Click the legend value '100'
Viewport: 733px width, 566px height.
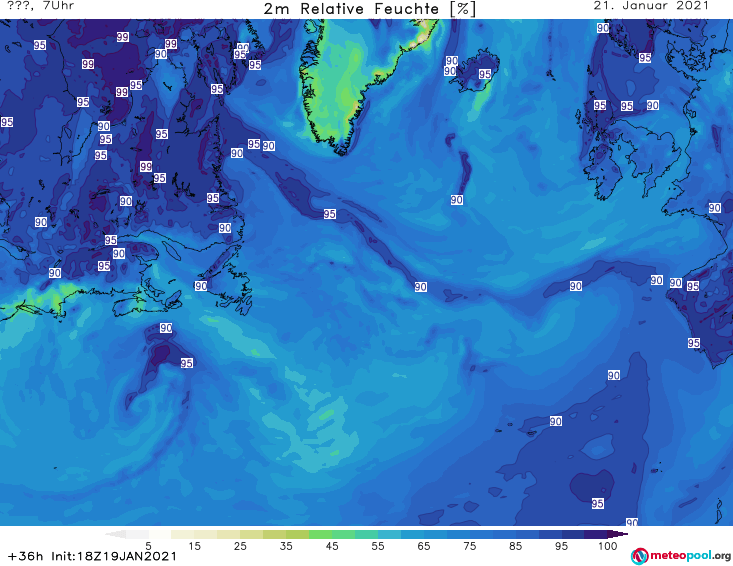tap(608, 545)
